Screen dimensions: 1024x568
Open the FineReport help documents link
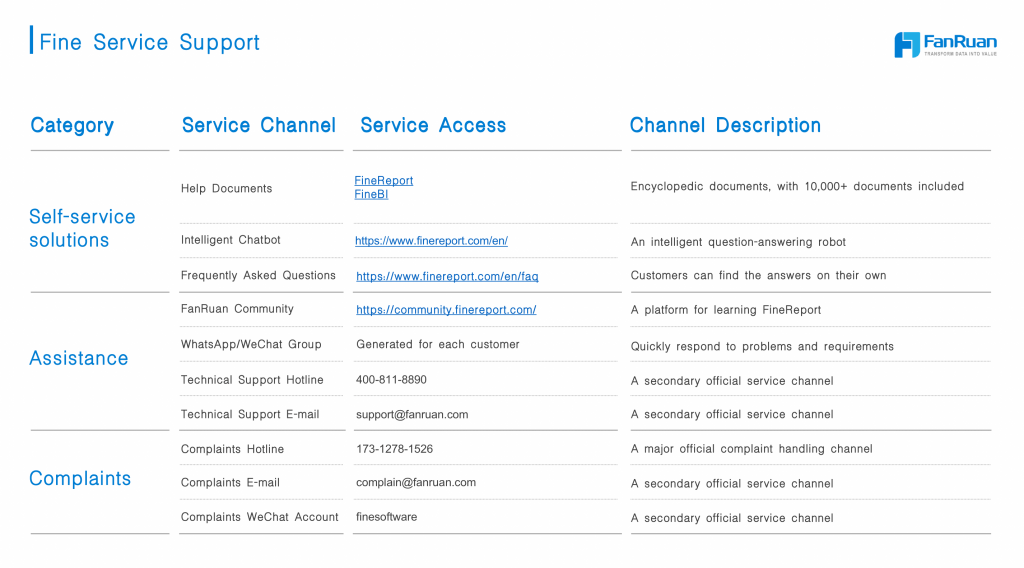pos(383,180)
